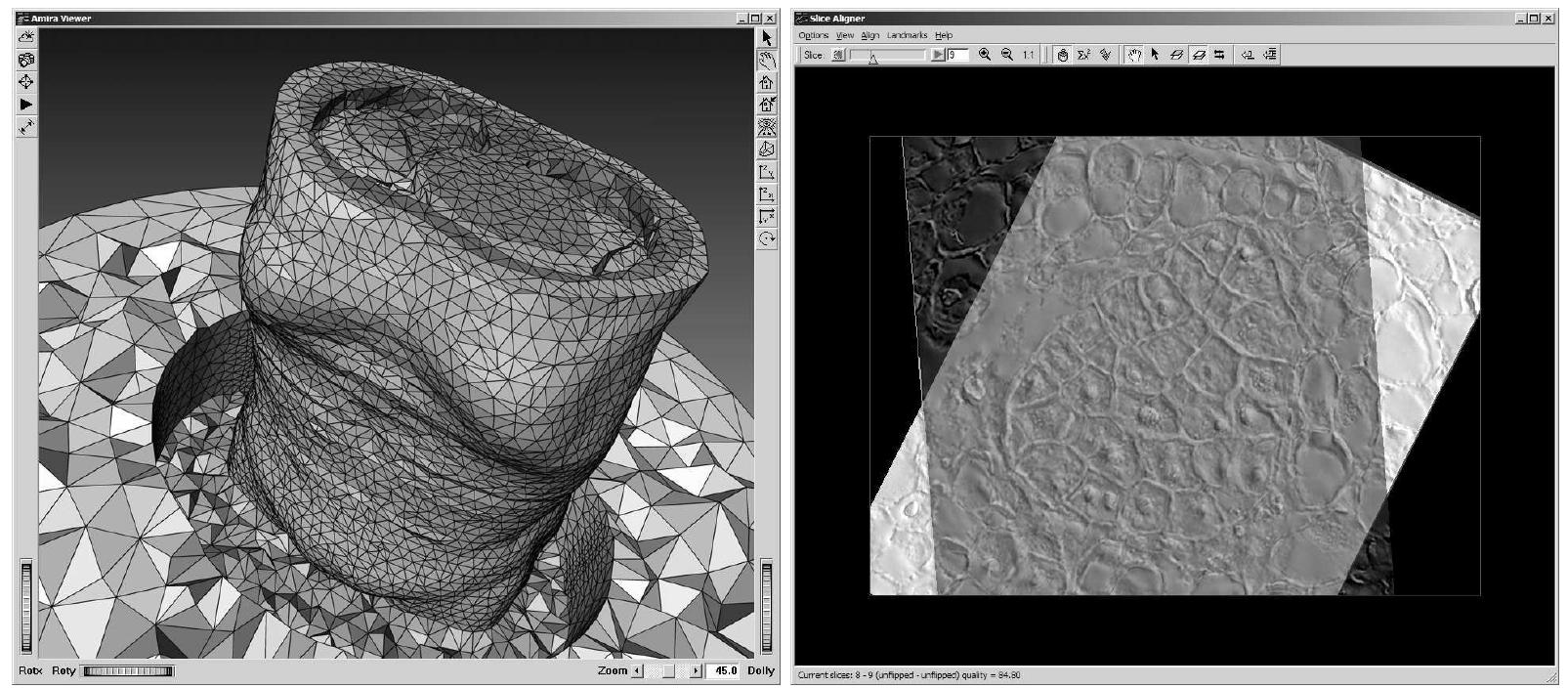
Task: Select the measuring tool in Amira Viewer
Action: pyautogui.click(x=26, y=127)
